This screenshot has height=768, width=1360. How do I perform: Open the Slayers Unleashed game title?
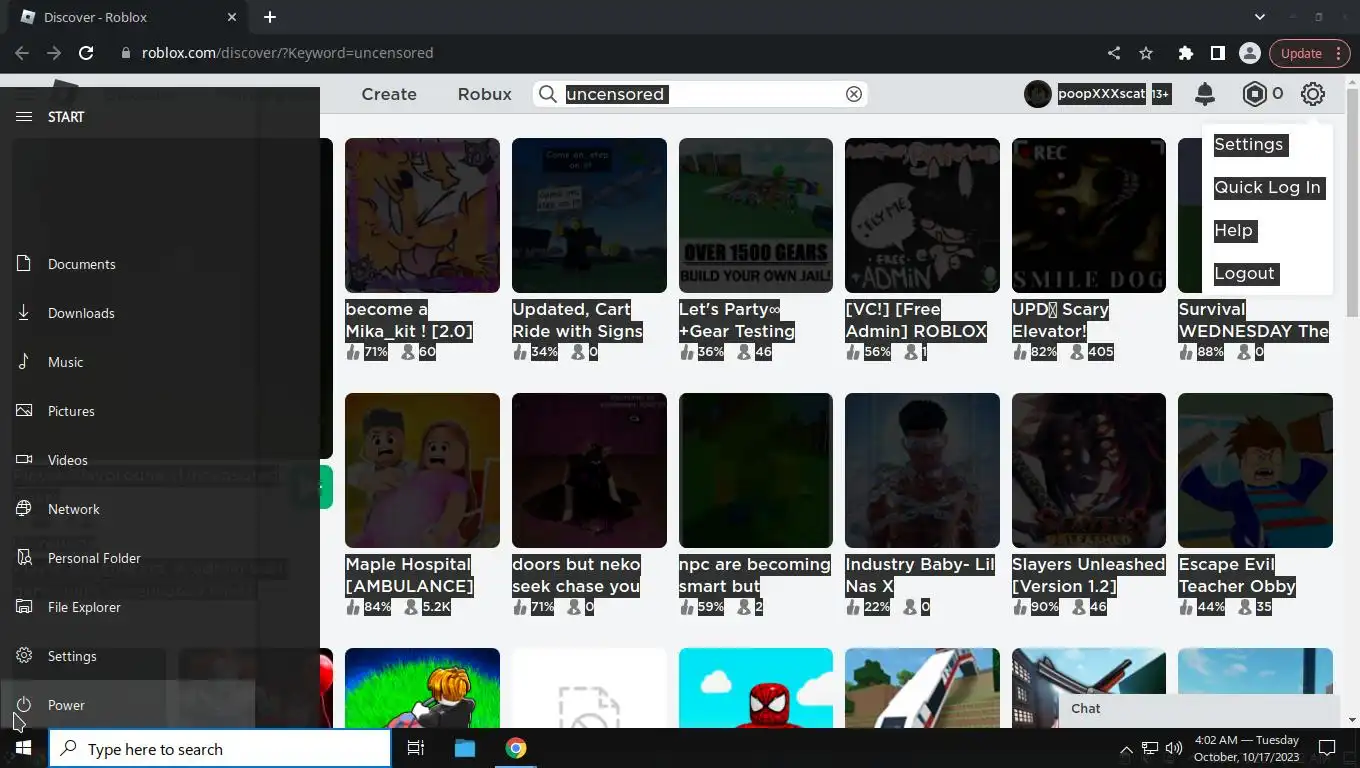click(1088, 575)
